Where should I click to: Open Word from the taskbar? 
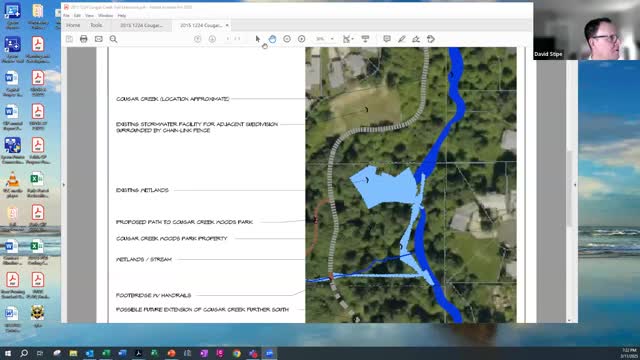(x=122, y=353)
